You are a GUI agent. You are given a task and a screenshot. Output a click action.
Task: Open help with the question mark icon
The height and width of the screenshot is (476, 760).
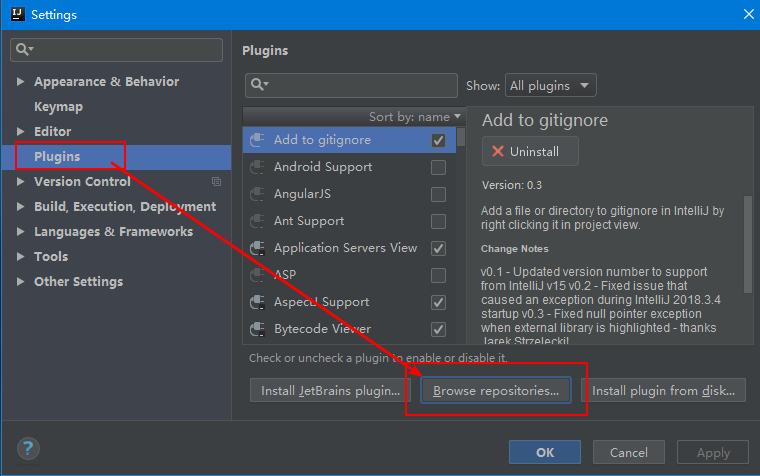click(x=28, y=448)
